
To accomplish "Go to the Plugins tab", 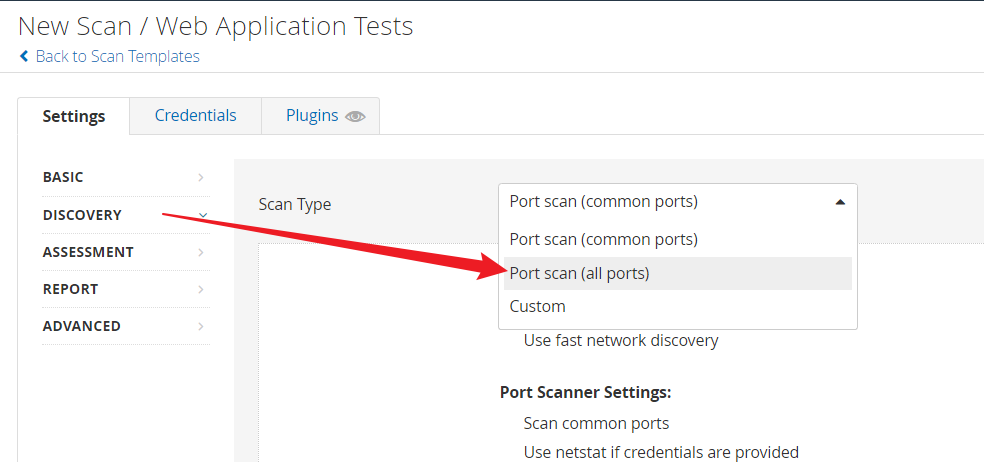I will point(311,115).
